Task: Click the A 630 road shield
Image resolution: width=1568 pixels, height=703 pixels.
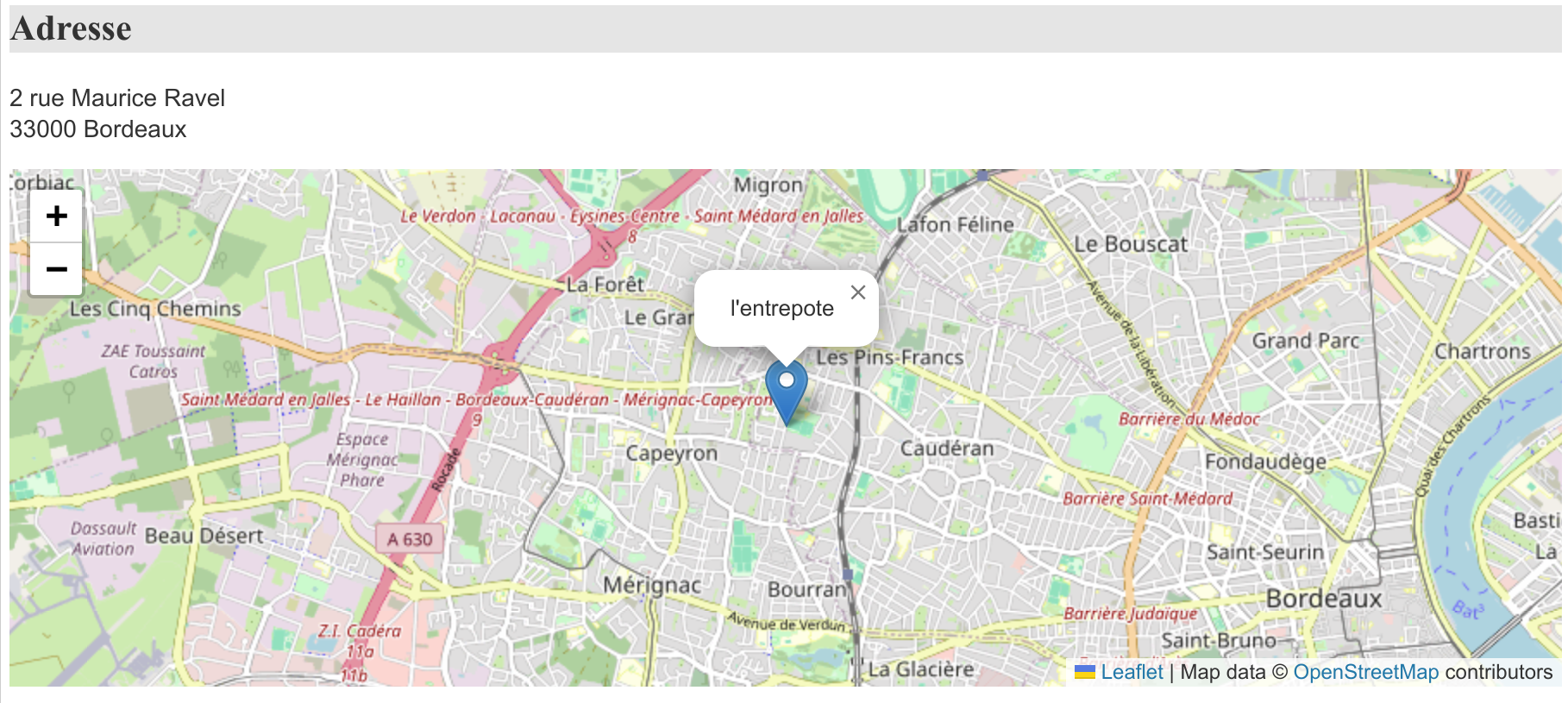Action: point(409,539)
